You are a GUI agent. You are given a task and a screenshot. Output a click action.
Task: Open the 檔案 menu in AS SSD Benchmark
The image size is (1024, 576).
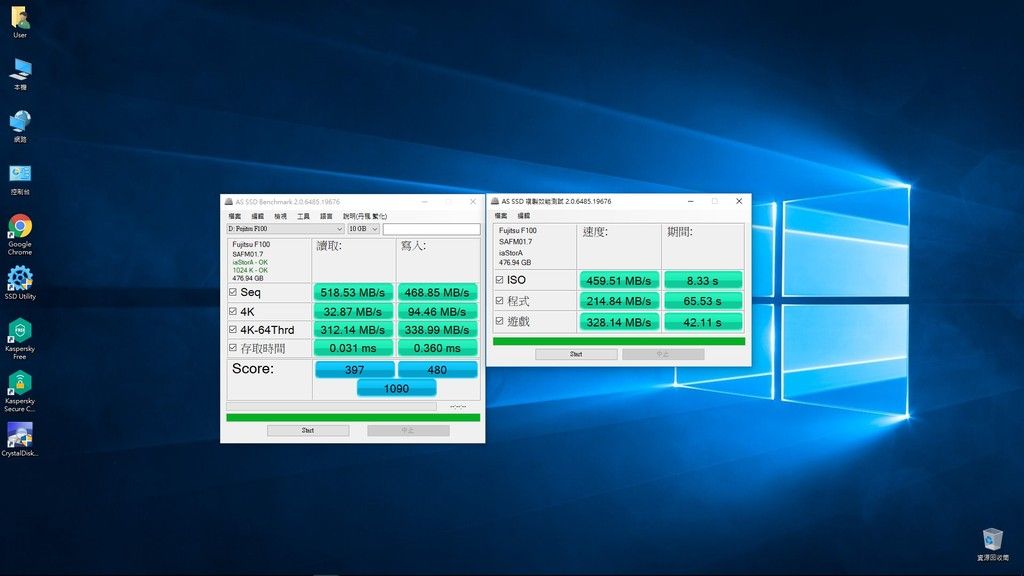pos(235,216)
